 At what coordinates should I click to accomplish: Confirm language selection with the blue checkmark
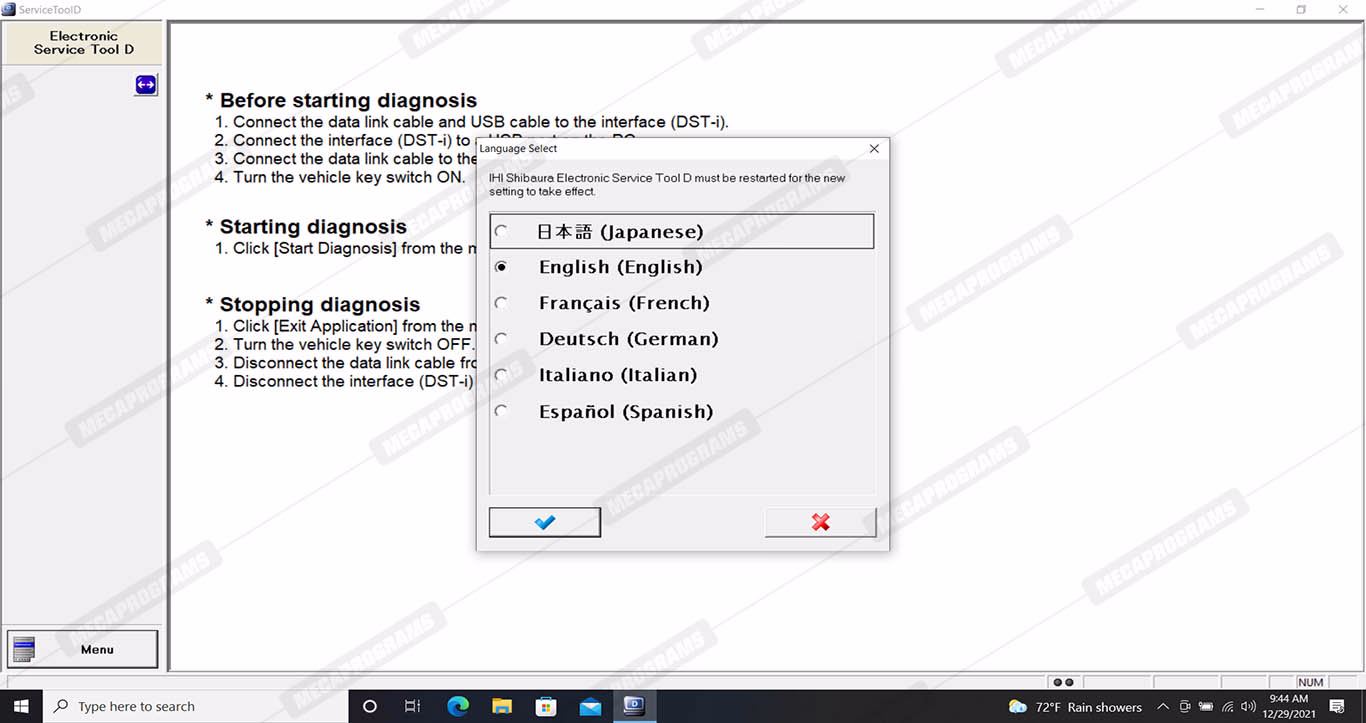[x=545, y=522]
